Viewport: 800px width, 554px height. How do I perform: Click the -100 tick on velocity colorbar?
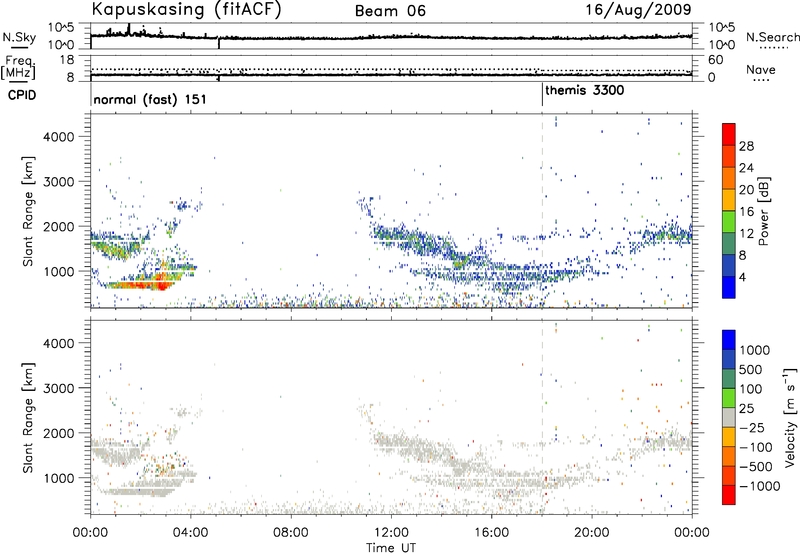click(x=756, y=447)
